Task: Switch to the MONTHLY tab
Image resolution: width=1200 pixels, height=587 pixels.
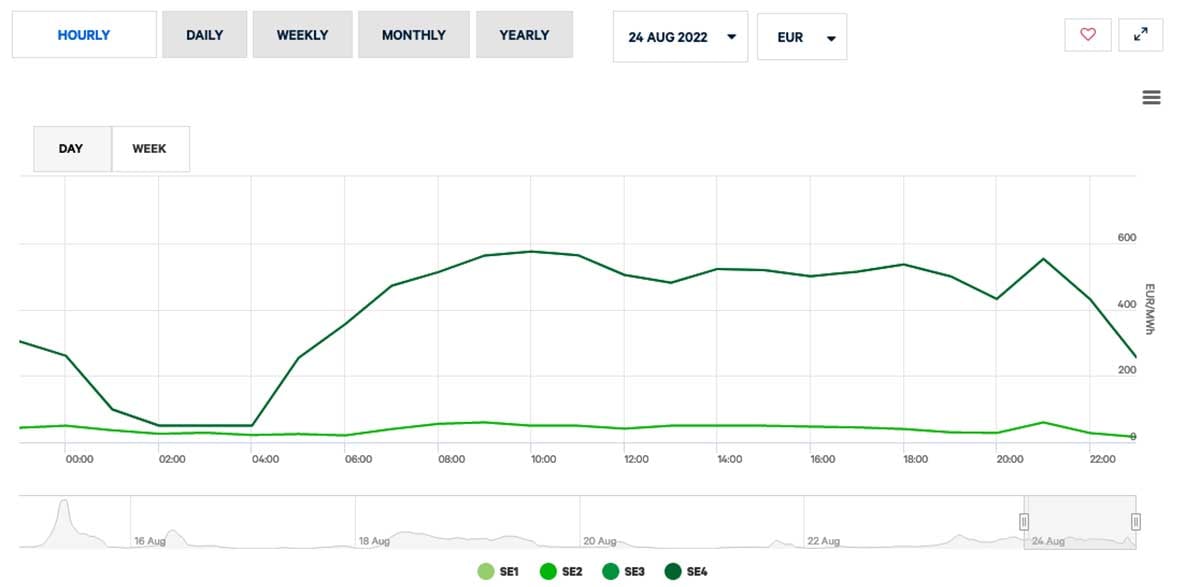Action: [414, 35]
